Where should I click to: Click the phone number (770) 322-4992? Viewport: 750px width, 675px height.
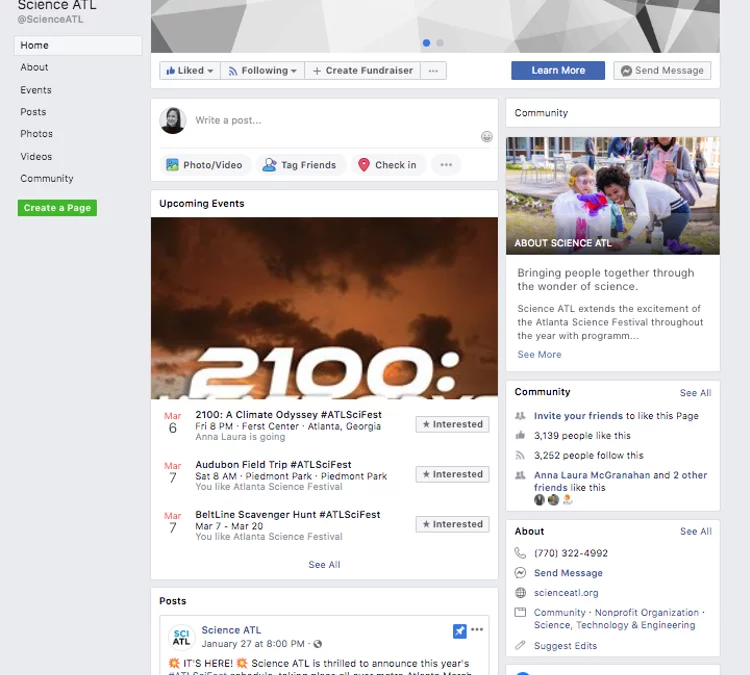click(571, 553)
